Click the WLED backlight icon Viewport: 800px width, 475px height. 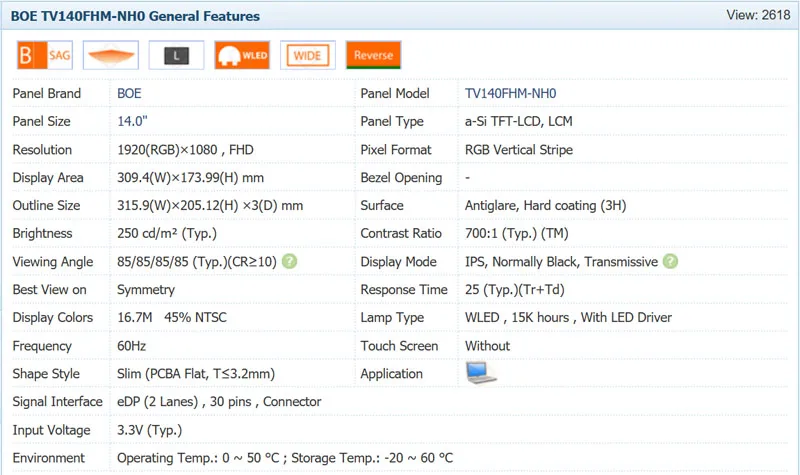point(242,55)
